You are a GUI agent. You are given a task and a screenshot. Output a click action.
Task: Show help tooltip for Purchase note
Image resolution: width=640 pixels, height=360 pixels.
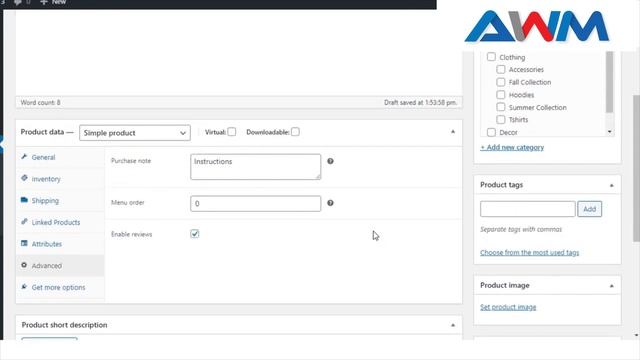pyautogui.click(x=330, y=161)
